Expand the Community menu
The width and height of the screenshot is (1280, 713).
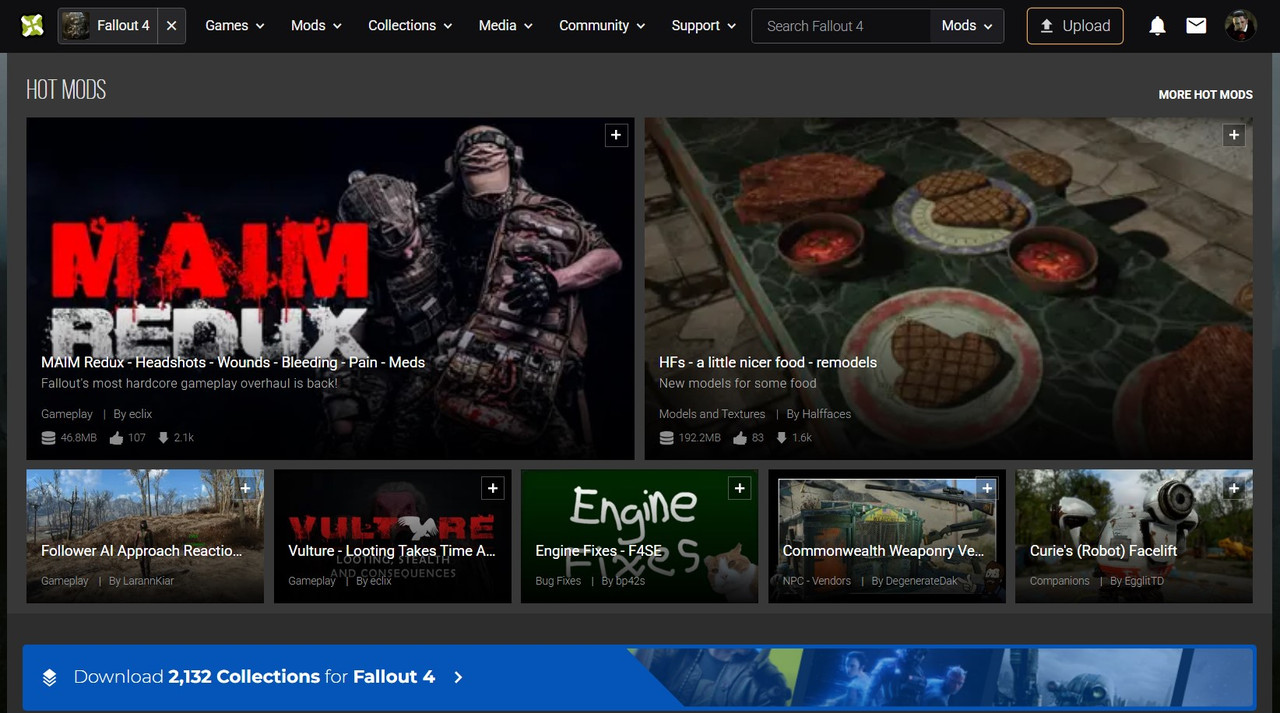(602, 26)
